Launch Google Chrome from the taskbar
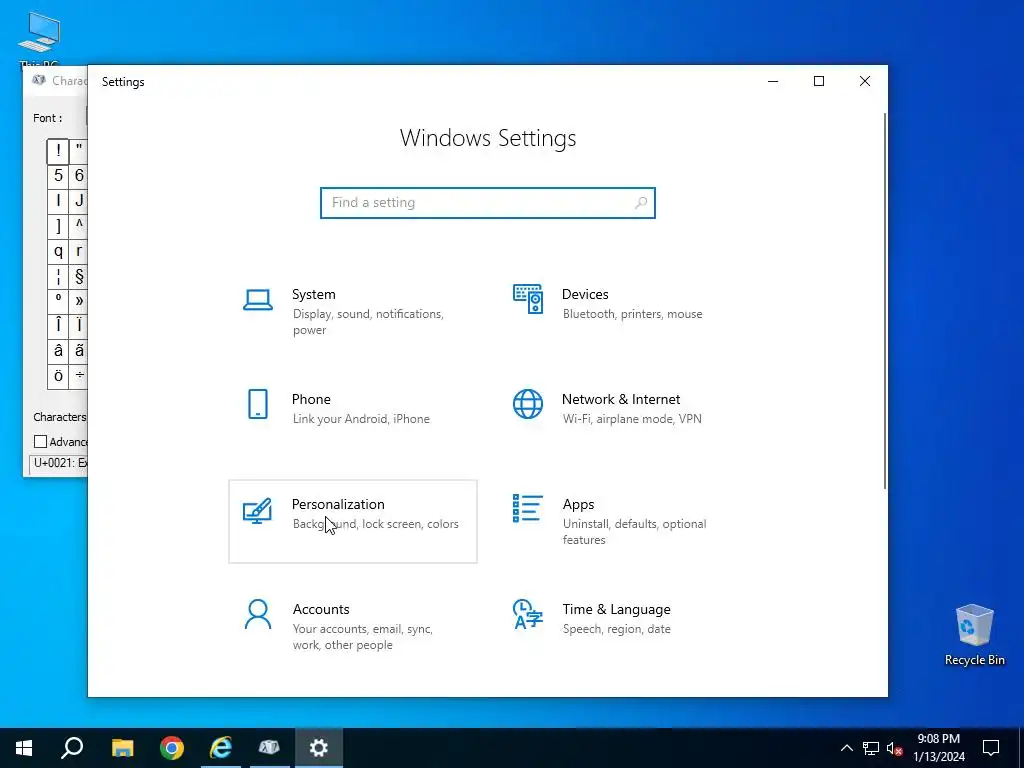This screenshot has width=1024, height=768. 172,748
